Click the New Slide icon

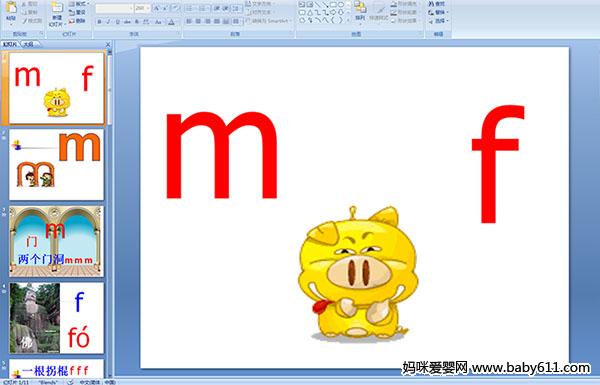coord(57,8)
